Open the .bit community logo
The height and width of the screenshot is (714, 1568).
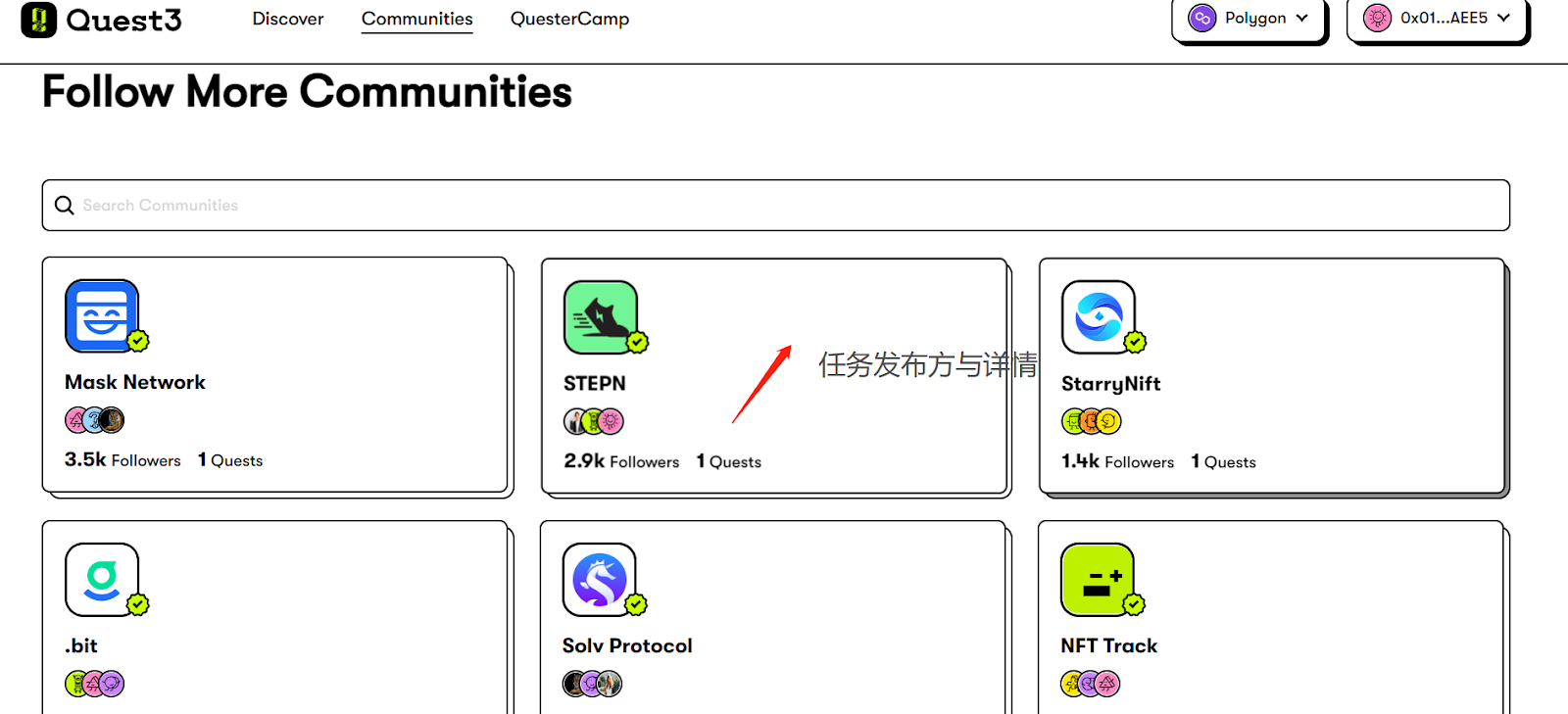(x=102, y=580)
